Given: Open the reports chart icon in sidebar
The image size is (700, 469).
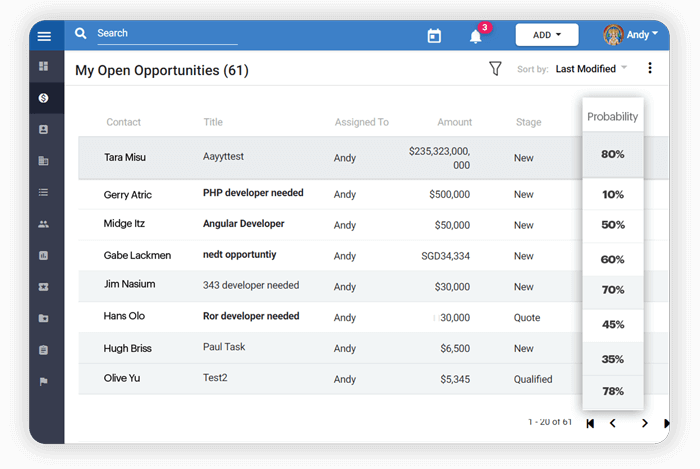Looking at the screenshot, I should [x=43, y=255].
